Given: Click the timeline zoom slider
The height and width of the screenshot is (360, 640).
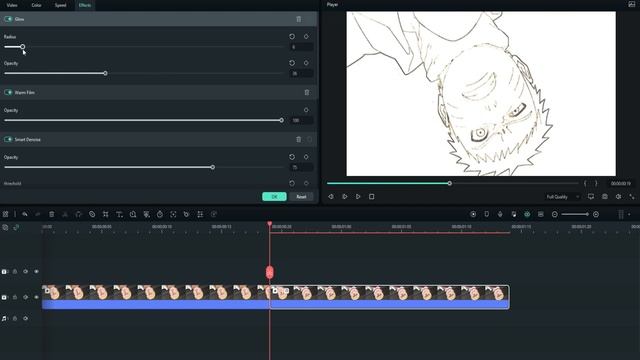Looking at the screenshot, I should pyautogui.click(x=575, y=214).
